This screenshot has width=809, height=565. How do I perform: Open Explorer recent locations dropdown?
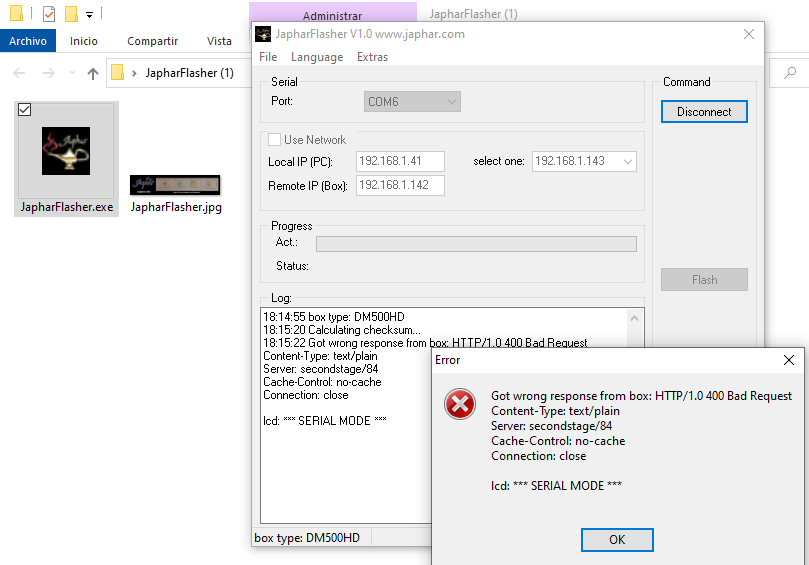click(72, 73)
